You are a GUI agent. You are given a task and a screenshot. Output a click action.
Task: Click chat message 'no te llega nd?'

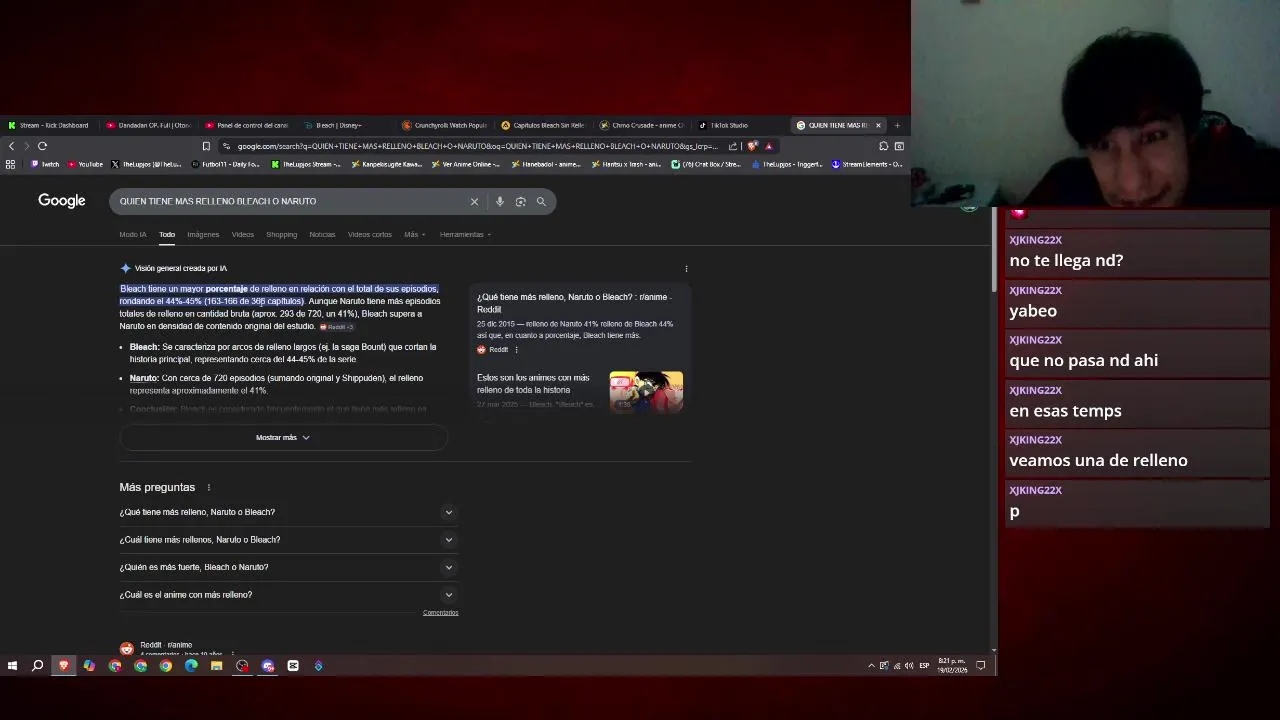tap(1066, 261)
